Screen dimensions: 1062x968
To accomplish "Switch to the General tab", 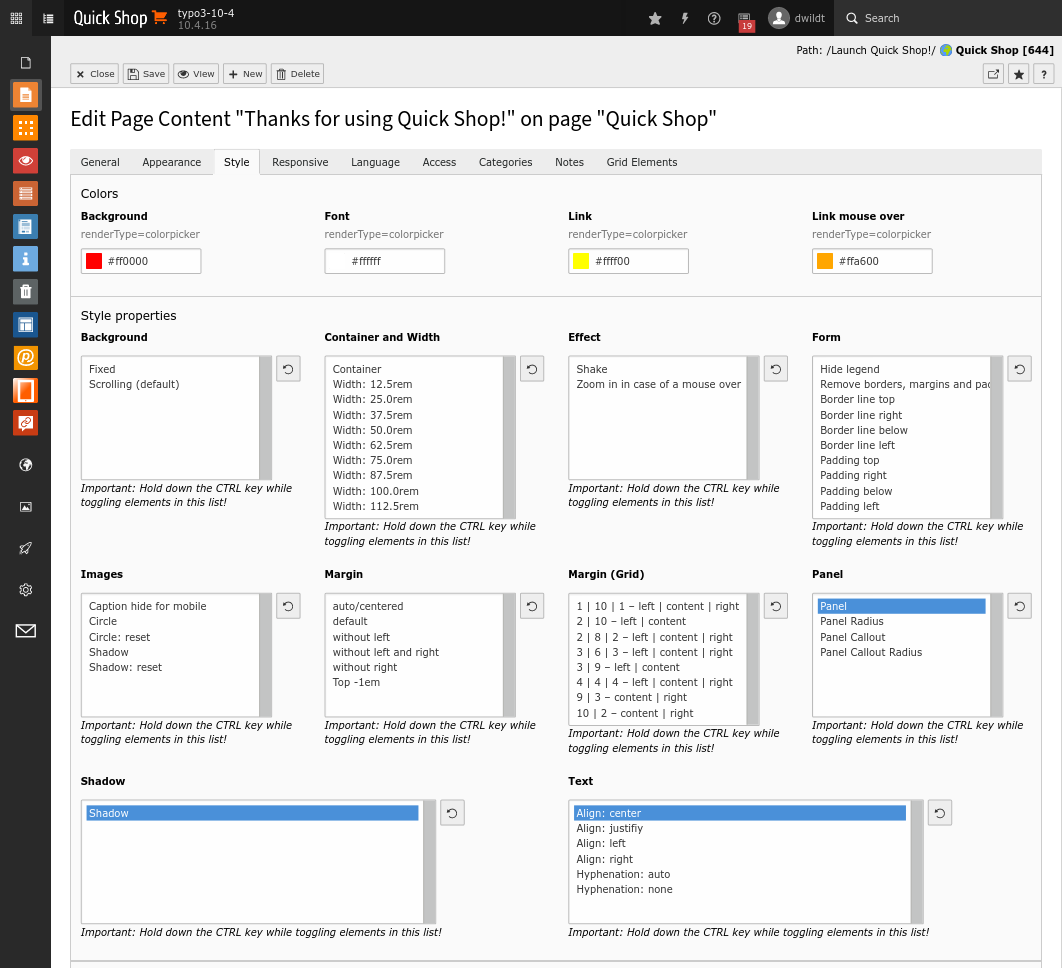I will coord(100,162).
